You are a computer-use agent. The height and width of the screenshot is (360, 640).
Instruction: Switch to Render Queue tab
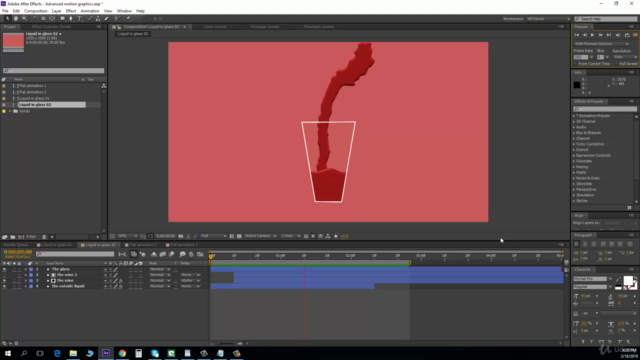click(x=16, y=245)
